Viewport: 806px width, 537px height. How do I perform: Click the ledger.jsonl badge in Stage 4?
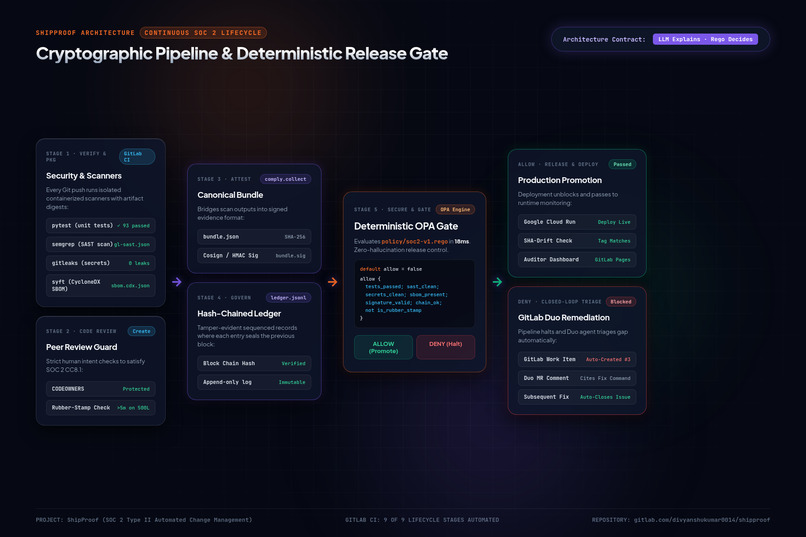[288, 298]
